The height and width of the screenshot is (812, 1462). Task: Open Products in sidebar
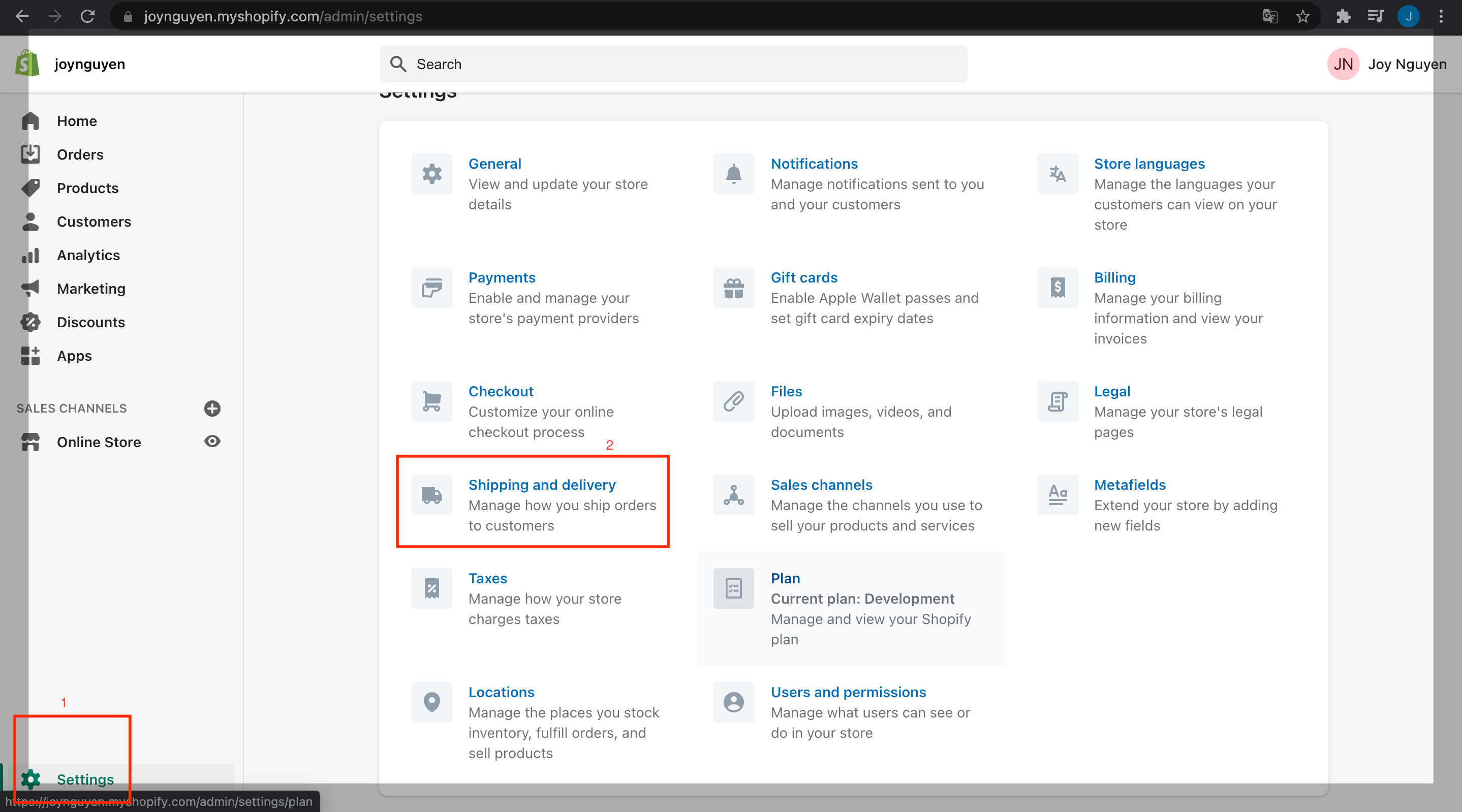point(87,188)
